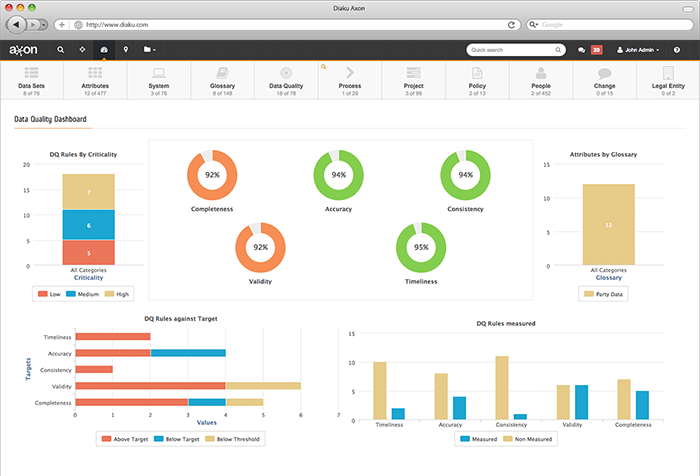Click the Completeness 92% donut chart
Screen dimensions: 700x476
click(212, 175)
